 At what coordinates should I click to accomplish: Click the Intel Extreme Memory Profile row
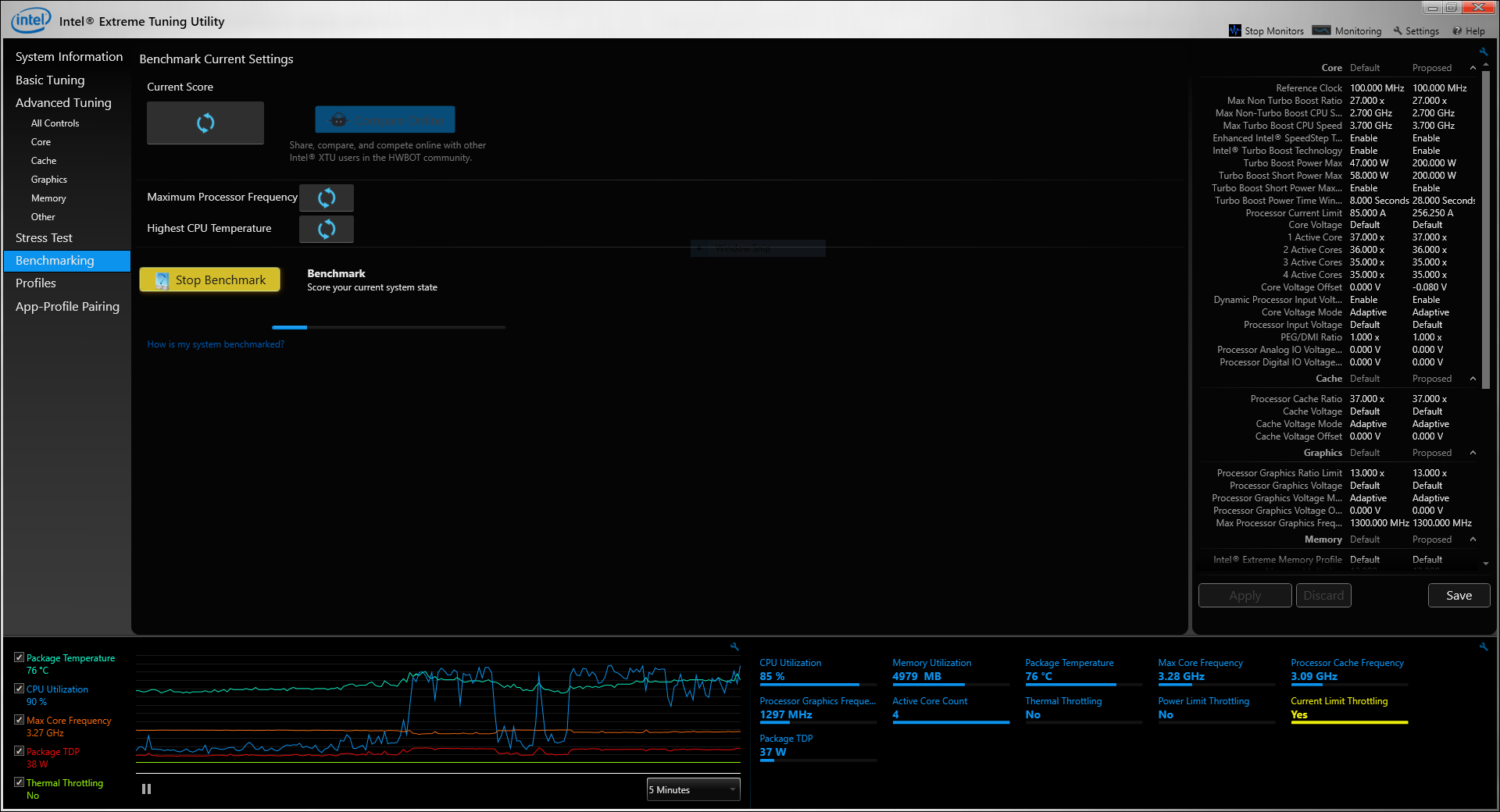[1337, 560]
